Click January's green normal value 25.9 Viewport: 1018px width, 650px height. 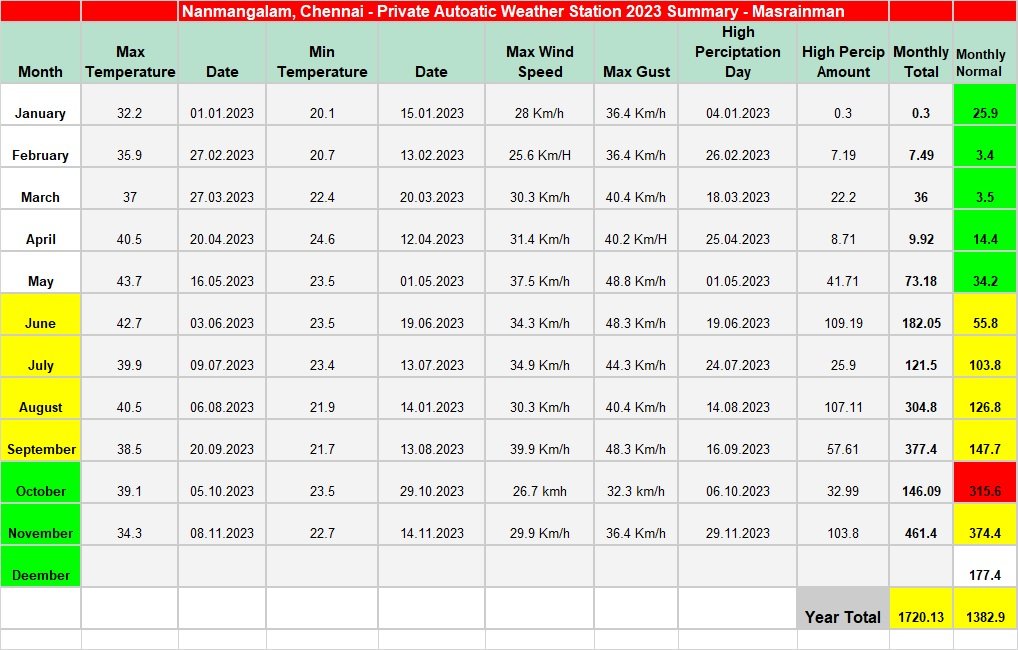click(985, 104)
